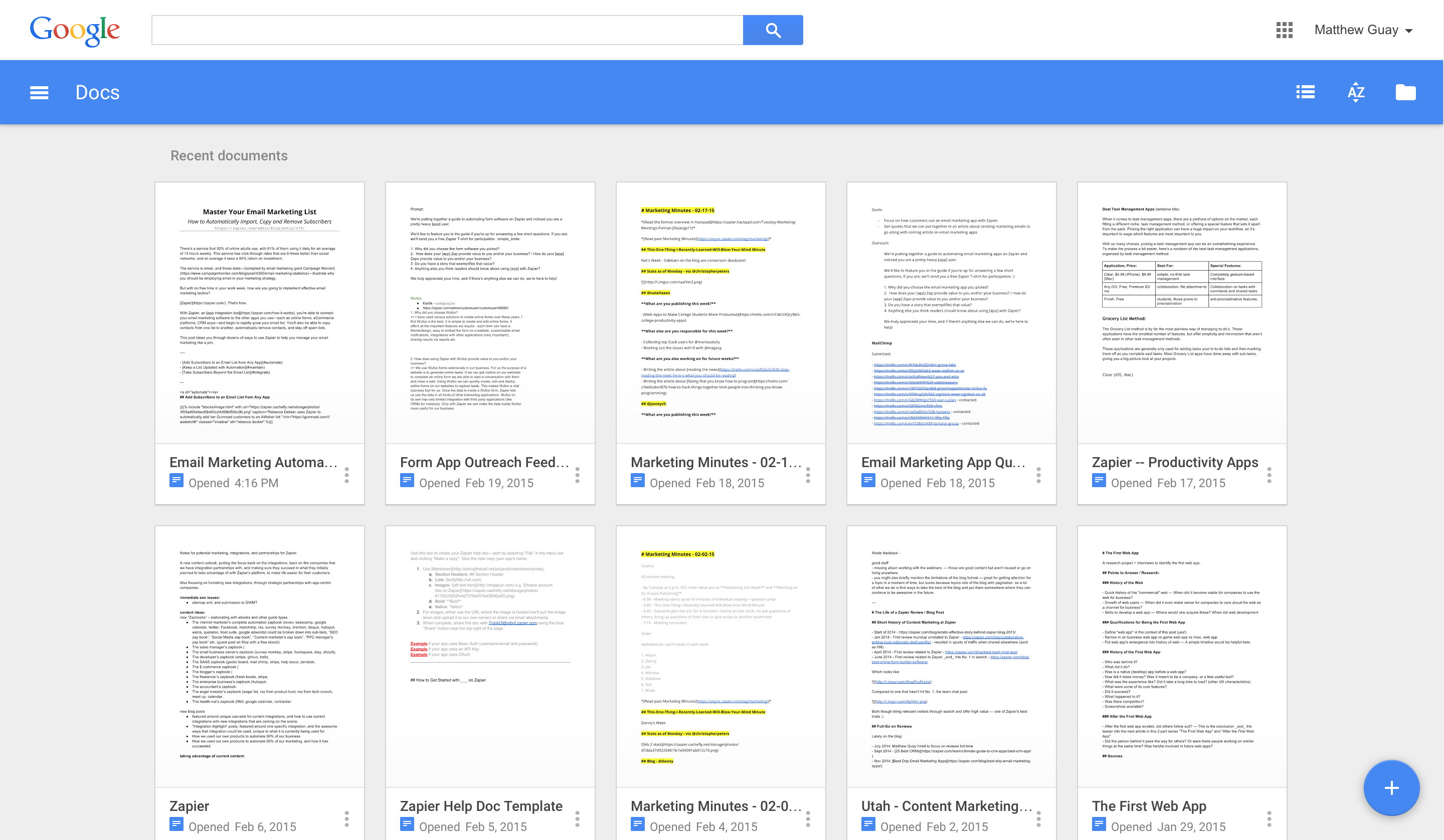Click the Recent documents heading

click(x=229, y=156)
